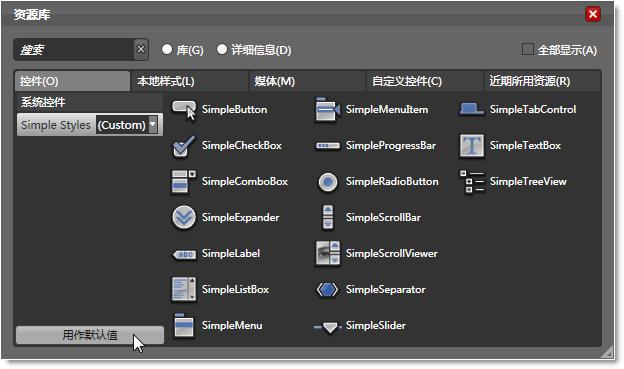The height and width of the screenshot is (369, 624).
Task: Select the SimpleCheckBox control icon
Action: [x=184, y=146]
